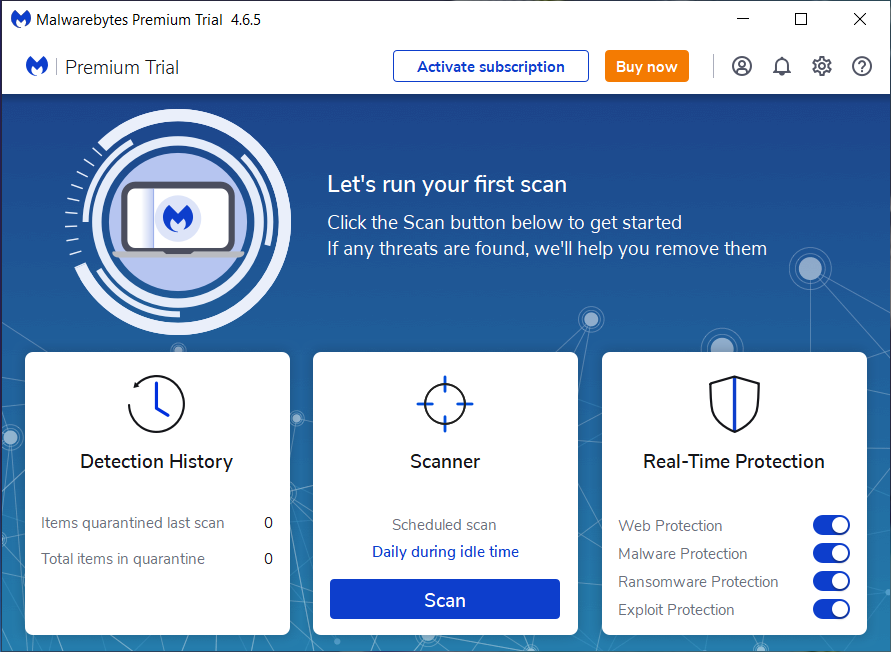
Task: Minimize the Malwarebytes window
Action: (x=743, y=19)
